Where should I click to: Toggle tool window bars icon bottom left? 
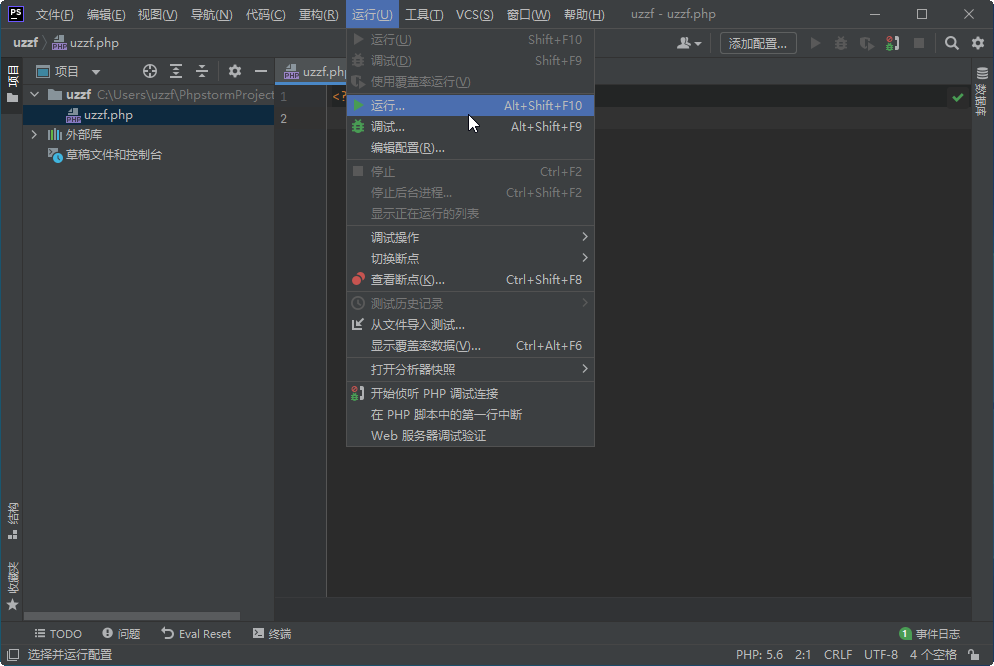13,655
